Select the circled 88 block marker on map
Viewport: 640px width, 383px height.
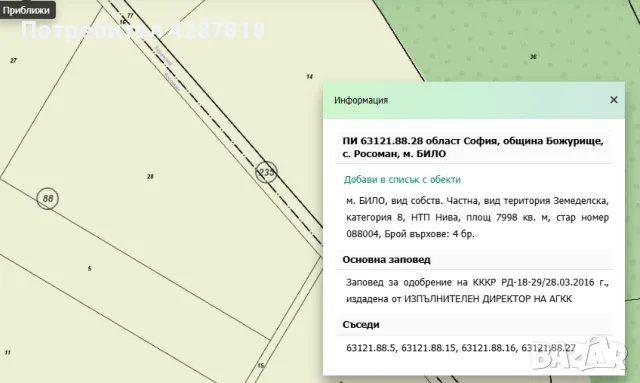point(48,198)
